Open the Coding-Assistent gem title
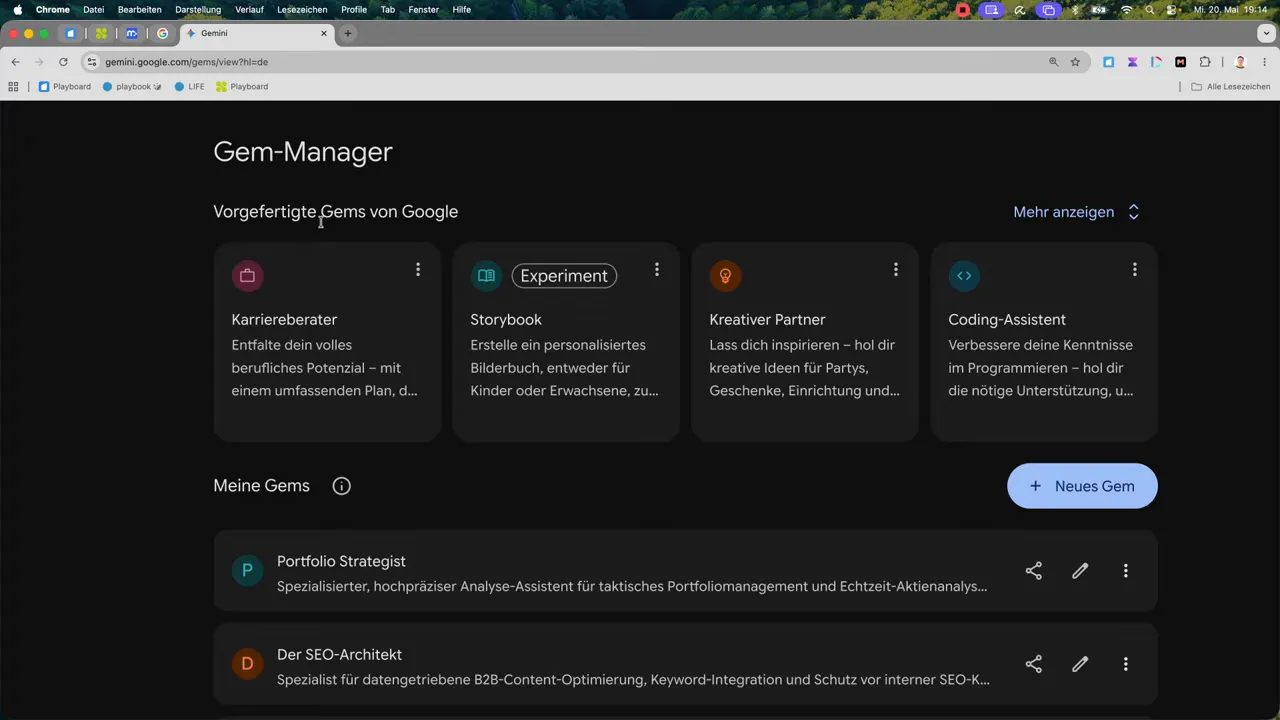 pyautogui.click(x=1007, y=320)
